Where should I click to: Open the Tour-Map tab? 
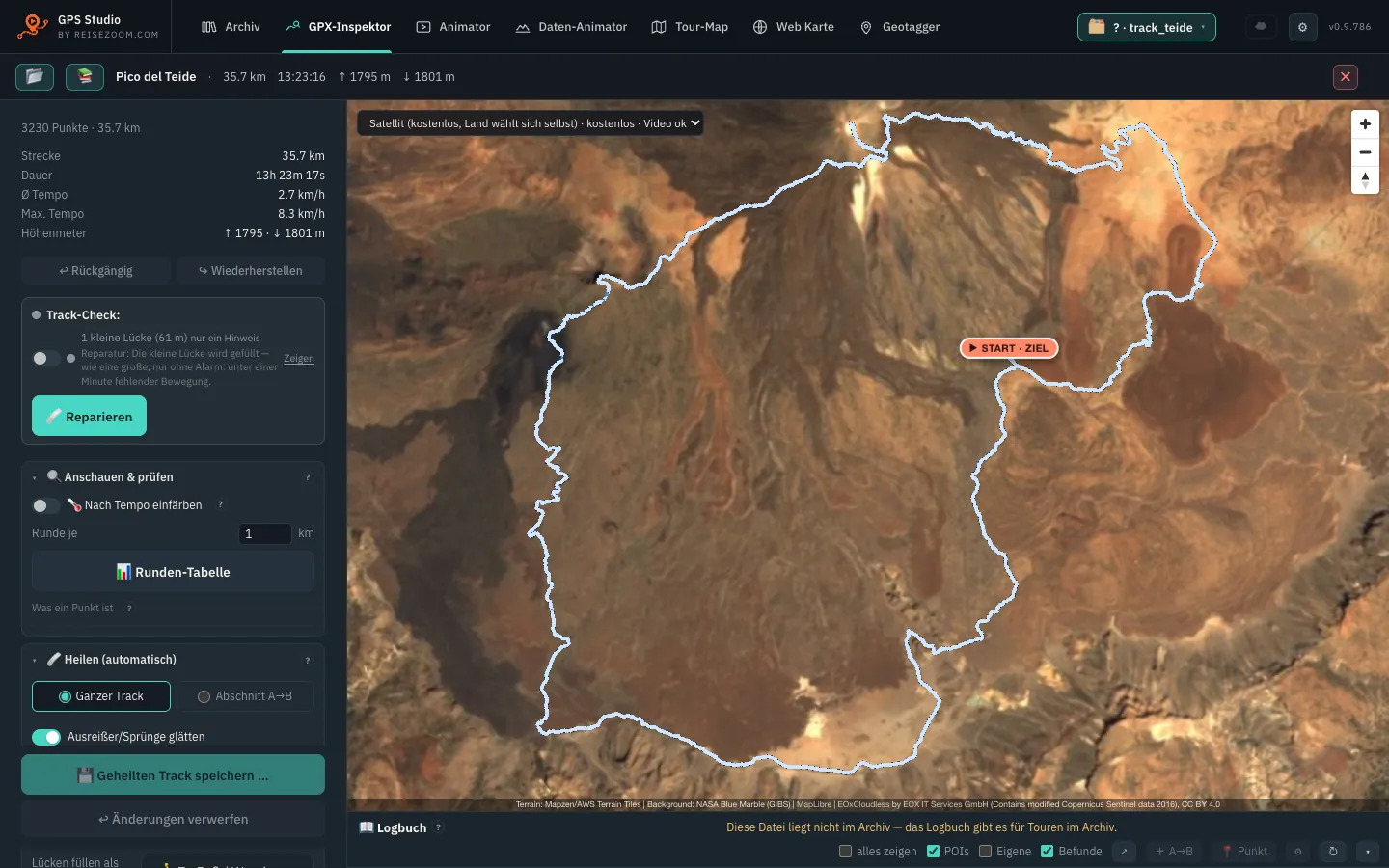click(x=690, y=27)
